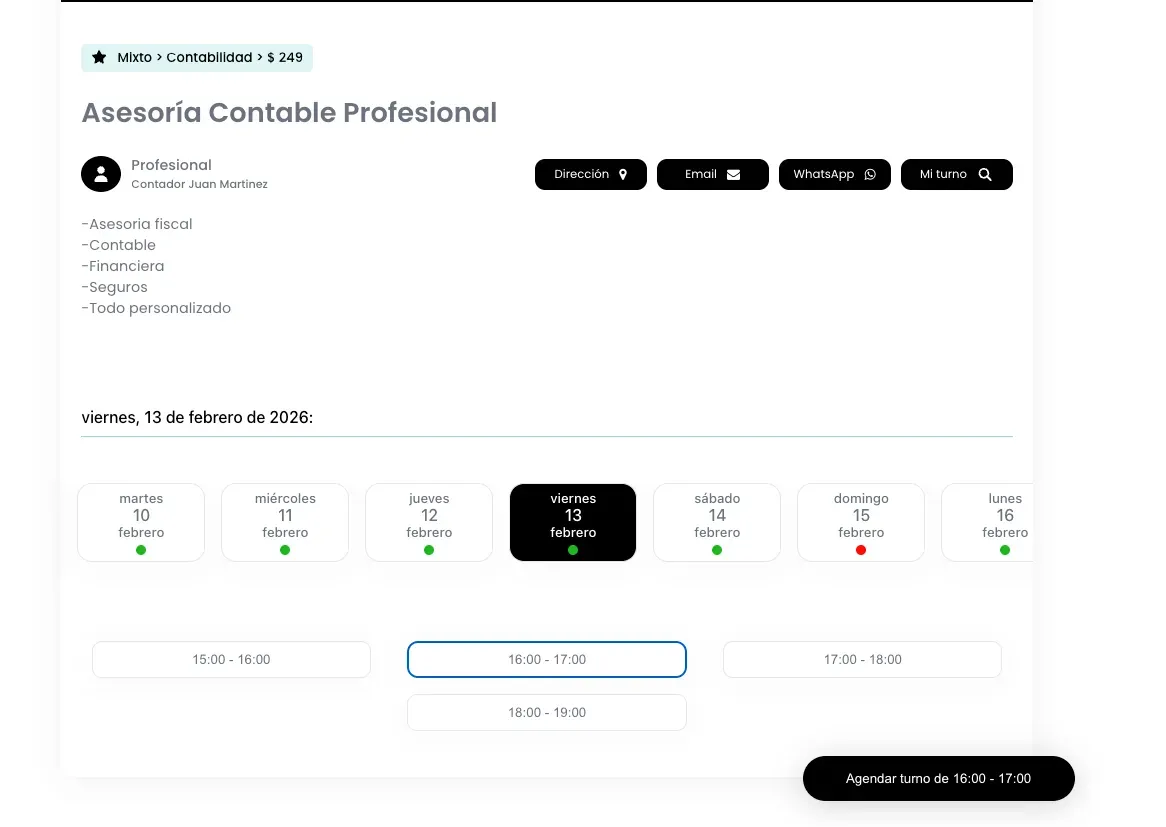Click the location pin icon on Dirección button
The width and height of the screenshot is (1166, 827).
tap(622, 174)
